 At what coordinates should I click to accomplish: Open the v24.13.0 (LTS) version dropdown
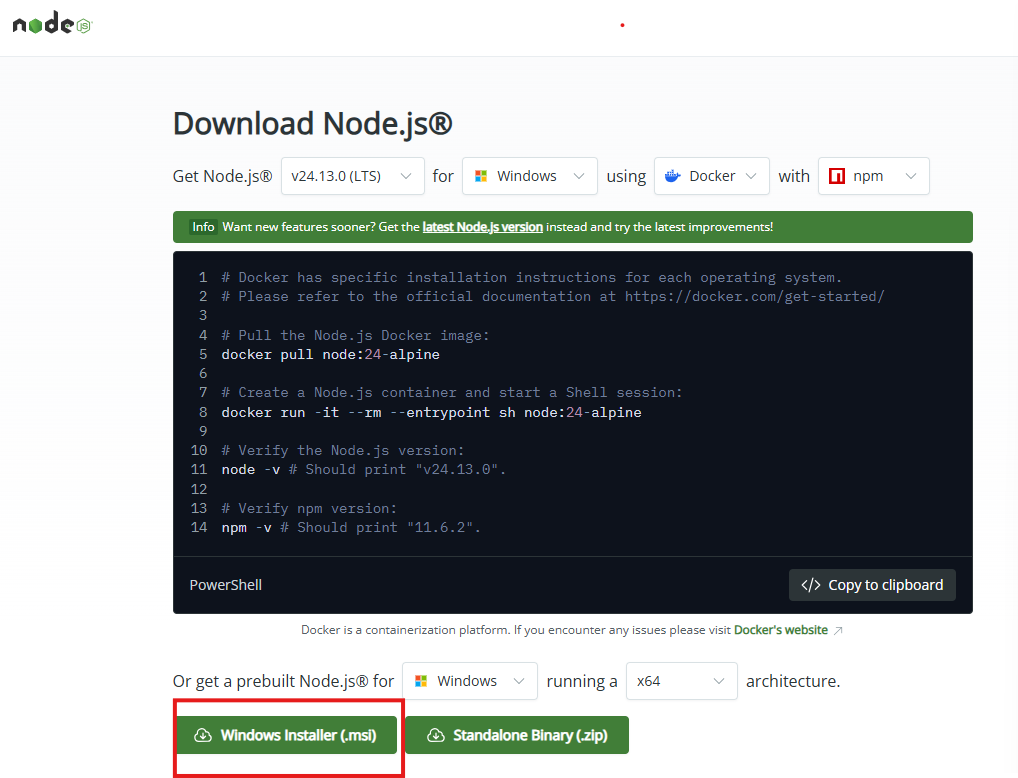(352, 176)
